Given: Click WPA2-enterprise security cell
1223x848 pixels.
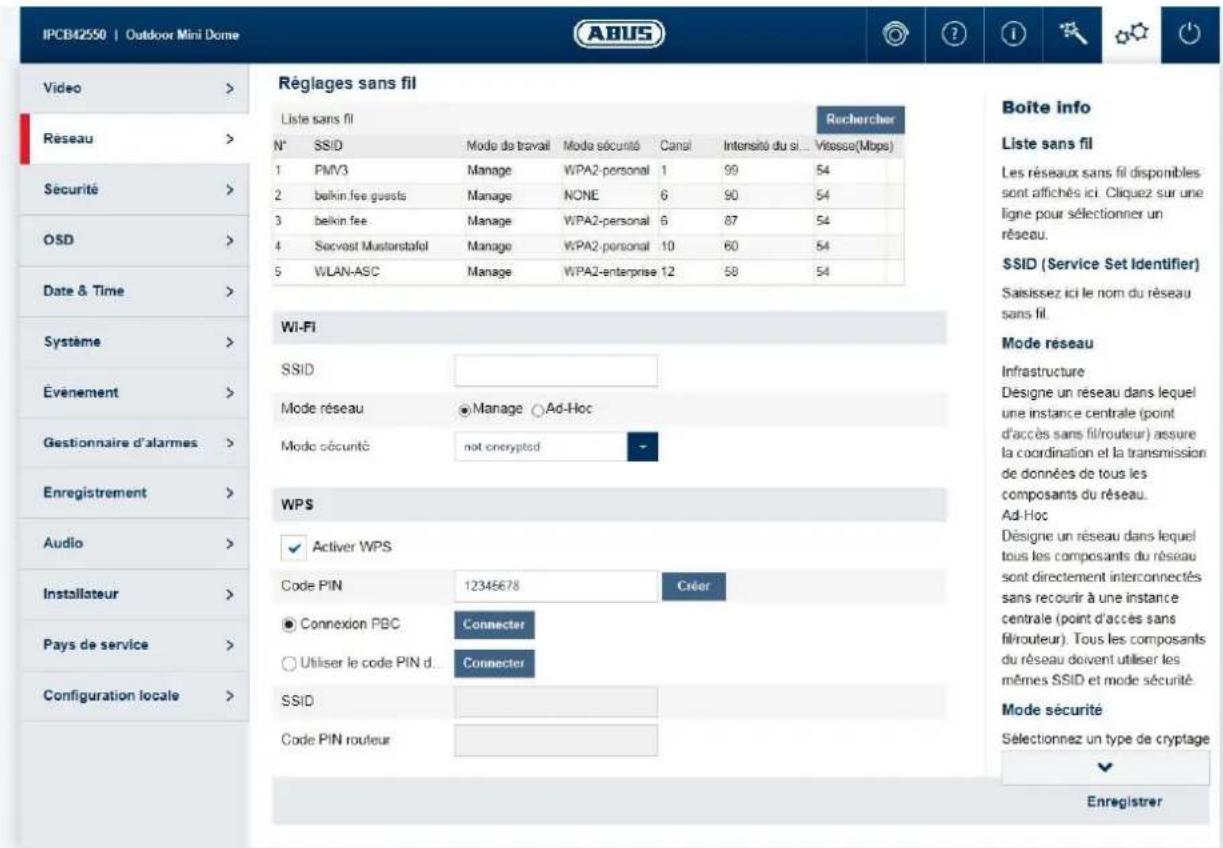Looking at the screenshot, I should pyautogui.click(x=609, y=272).
